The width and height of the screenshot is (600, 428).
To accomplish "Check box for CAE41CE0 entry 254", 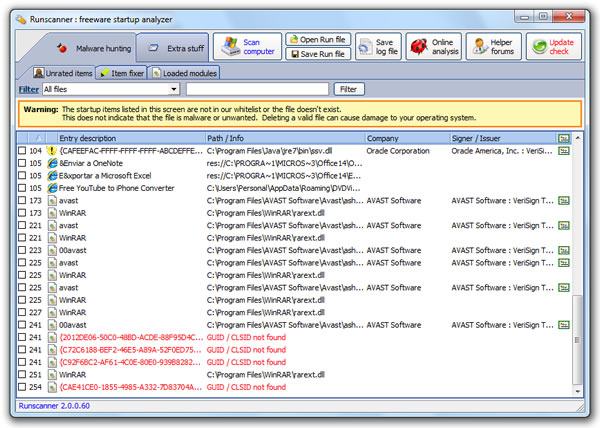I will click(x=22, y=387).
